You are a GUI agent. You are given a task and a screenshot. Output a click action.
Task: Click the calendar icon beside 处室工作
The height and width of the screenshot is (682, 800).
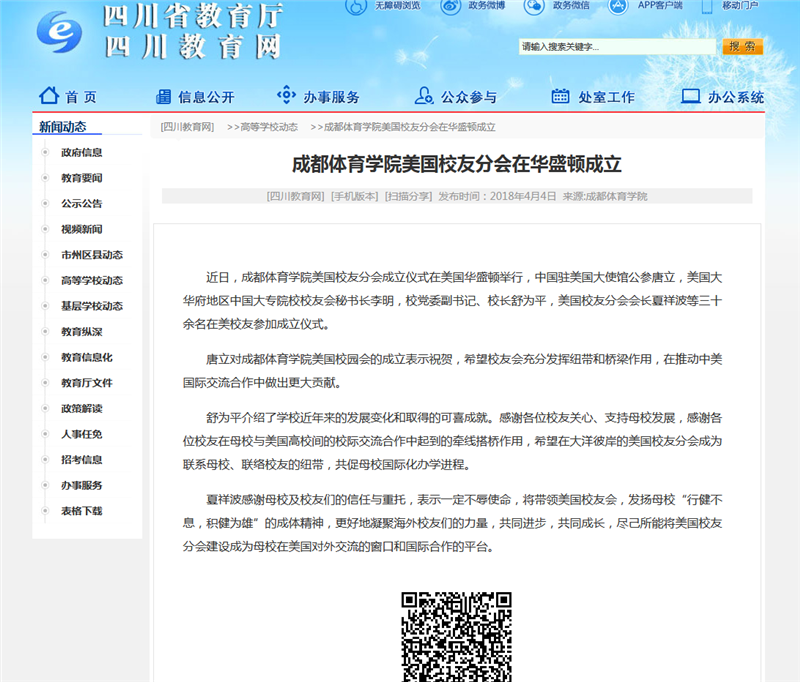(x=560, y=95)
